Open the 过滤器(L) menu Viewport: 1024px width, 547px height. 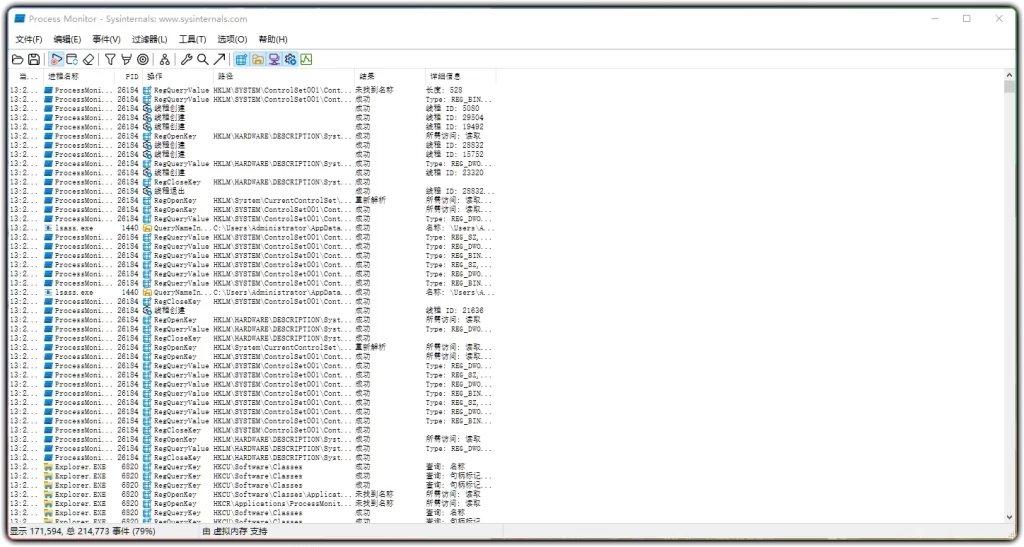150,39
